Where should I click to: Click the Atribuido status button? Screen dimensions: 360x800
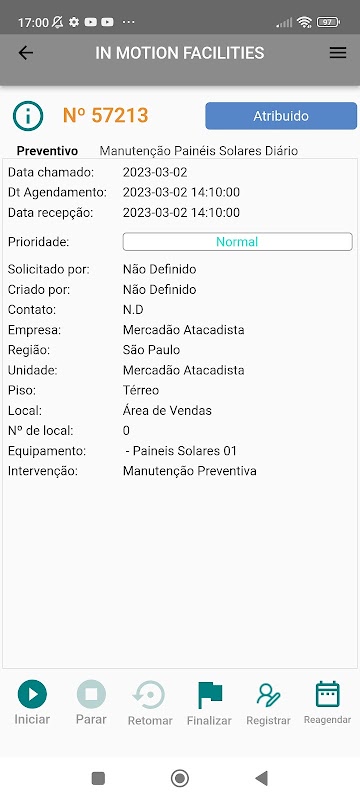pyautogui.click(x=281, y=116)
